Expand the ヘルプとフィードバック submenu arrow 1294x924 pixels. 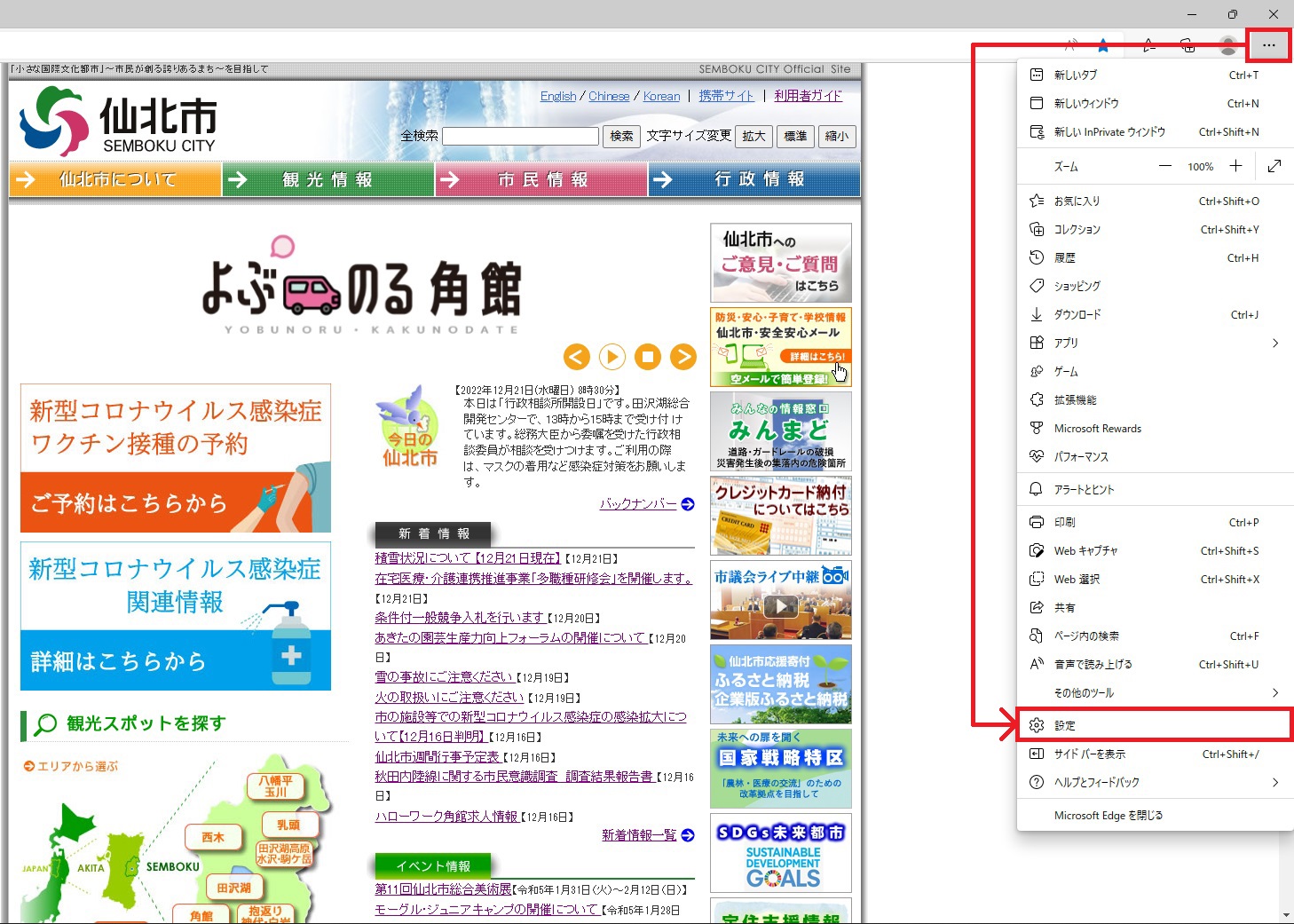point(1275,782)
